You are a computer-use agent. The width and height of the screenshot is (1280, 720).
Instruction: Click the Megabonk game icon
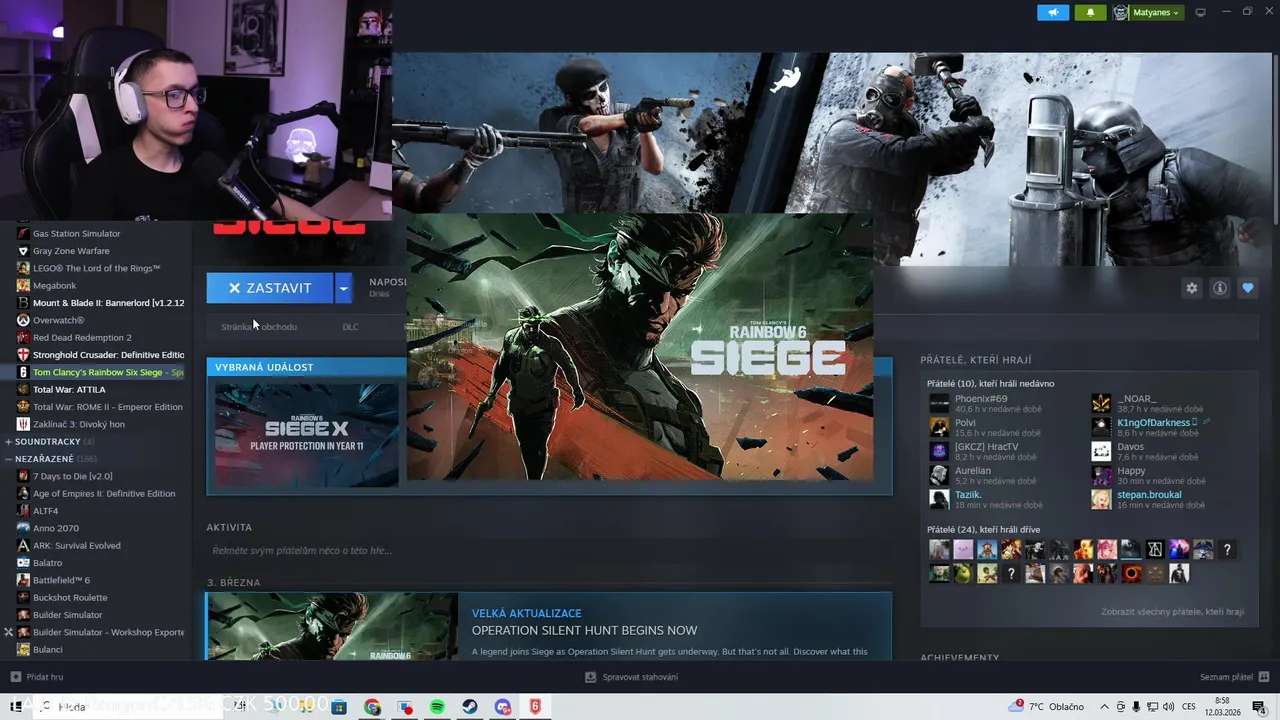[x=23, y=285]
